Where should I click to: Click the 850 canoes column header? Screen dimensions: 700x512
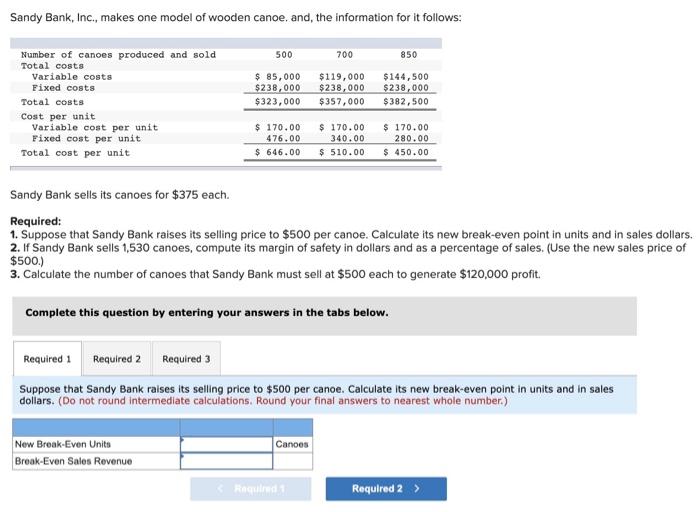point(408,54)
